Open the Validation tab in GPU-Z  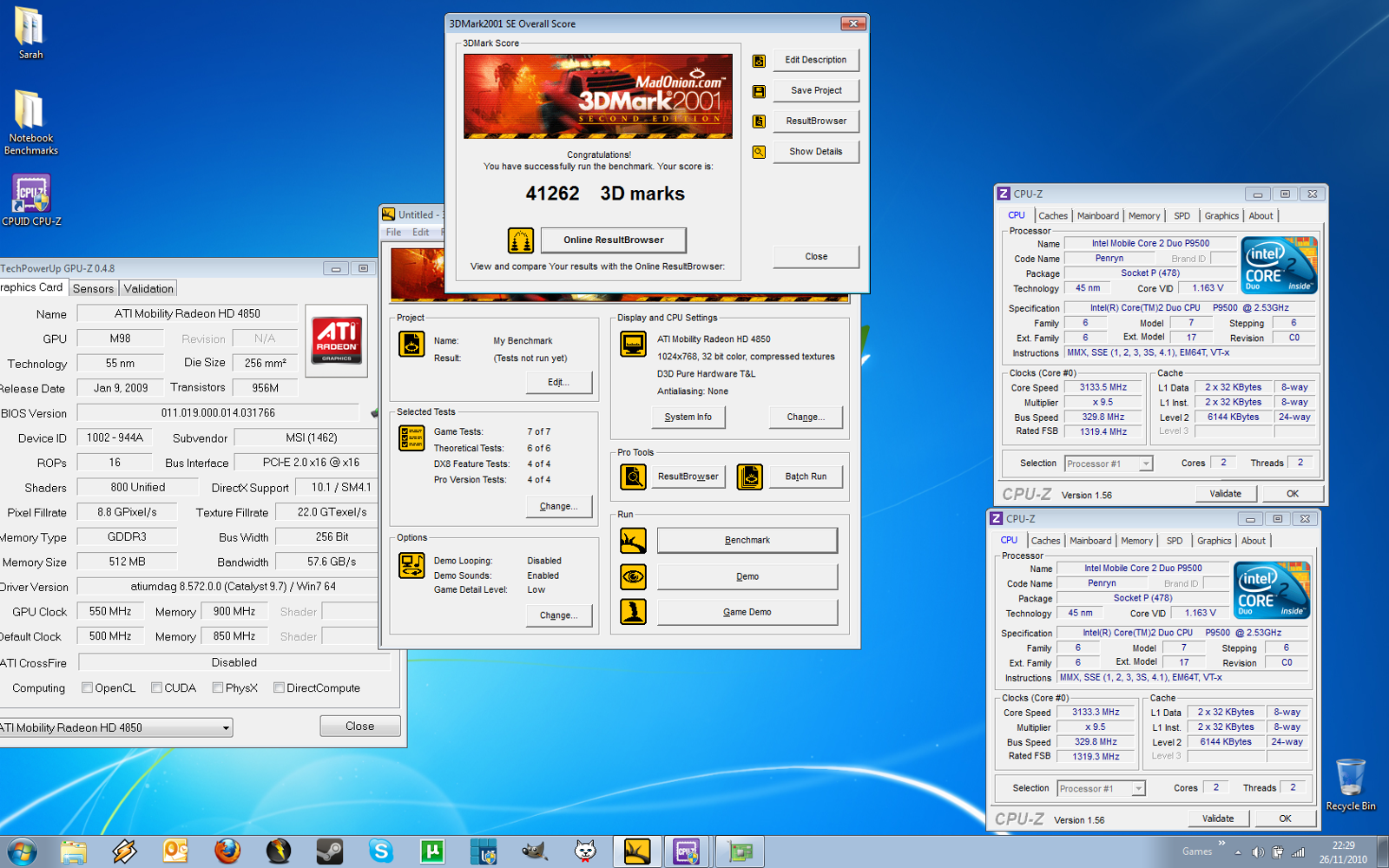(x=148, y=288)
